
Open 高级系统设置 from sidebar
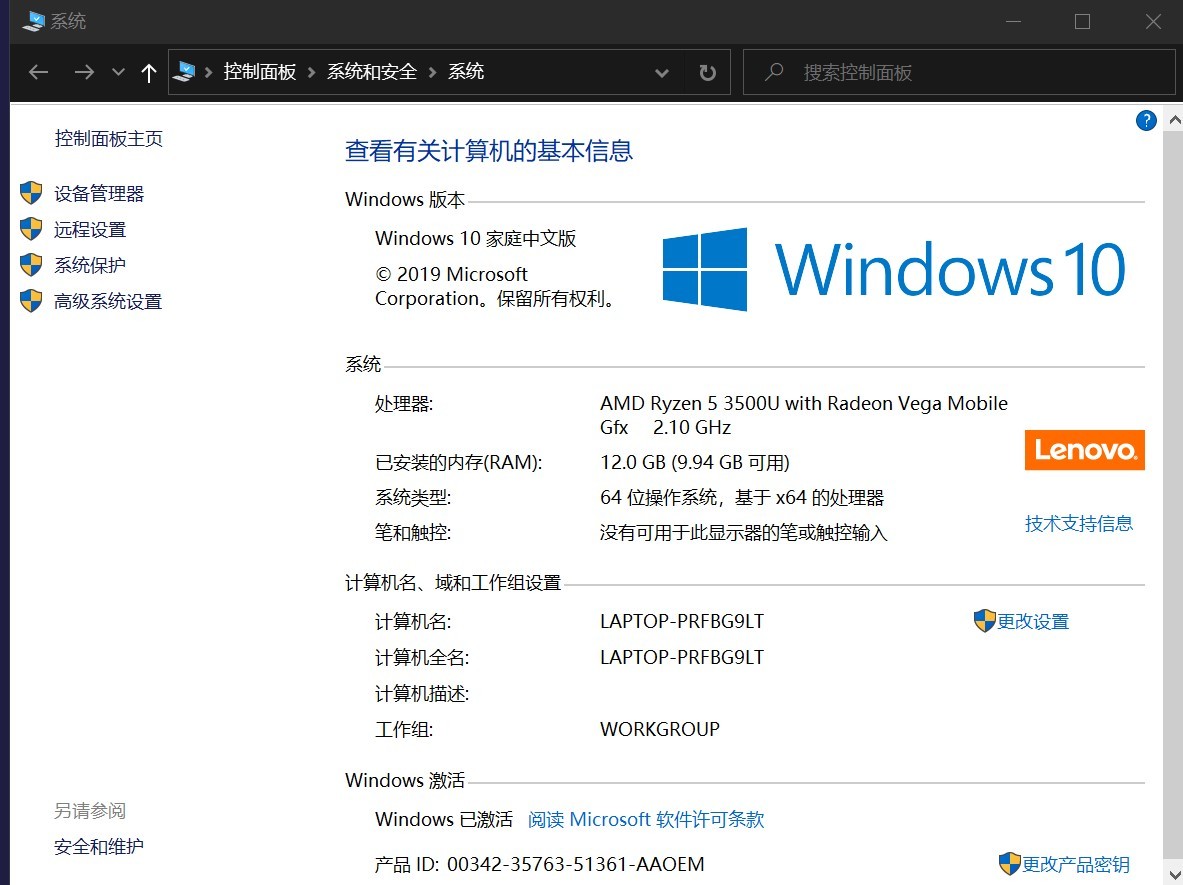click(x=108, y=302)
